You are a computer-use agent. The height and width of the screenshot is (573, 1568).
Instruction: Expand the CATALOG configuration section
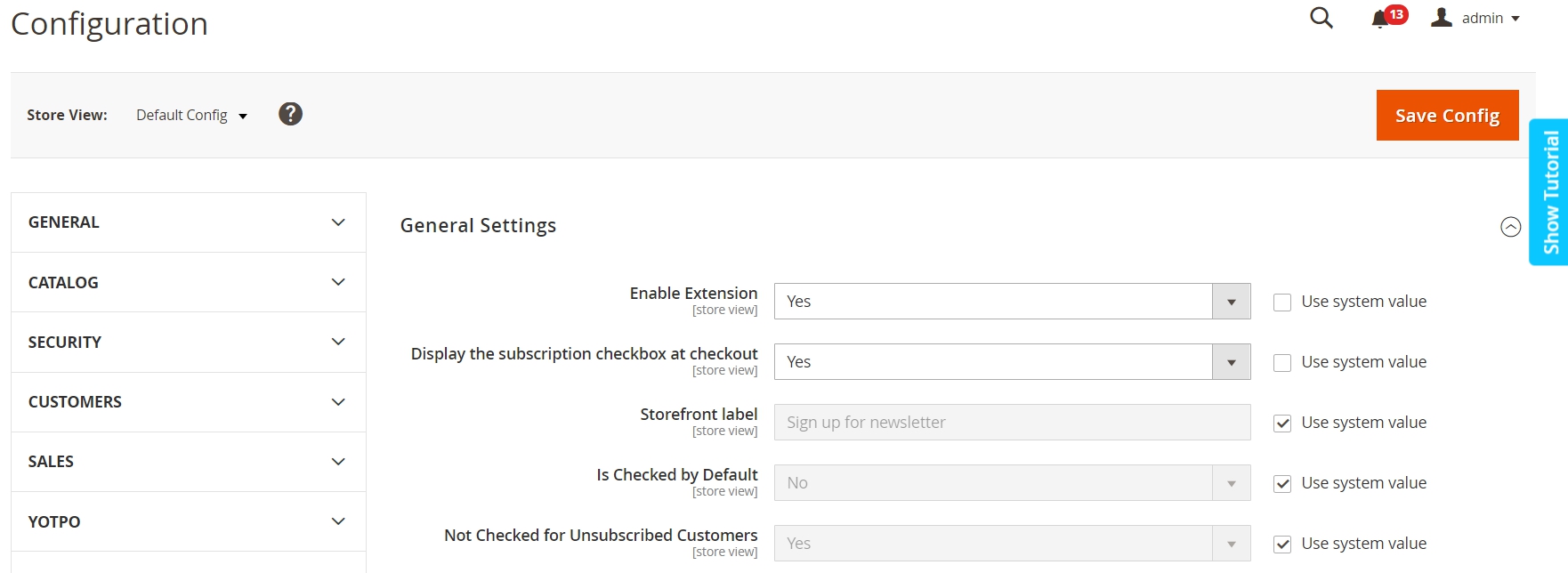tap(189, 282)
